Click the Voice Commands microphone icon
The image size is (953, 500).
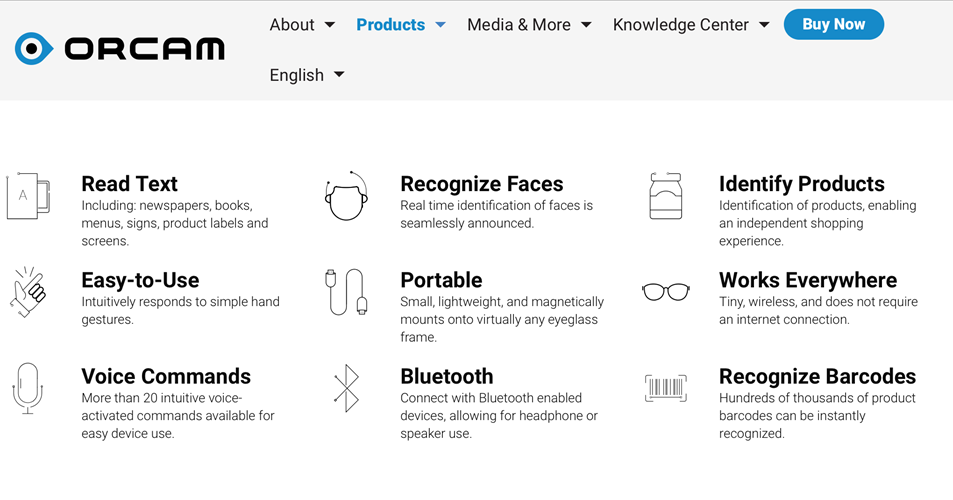click(x=28, y=389)
